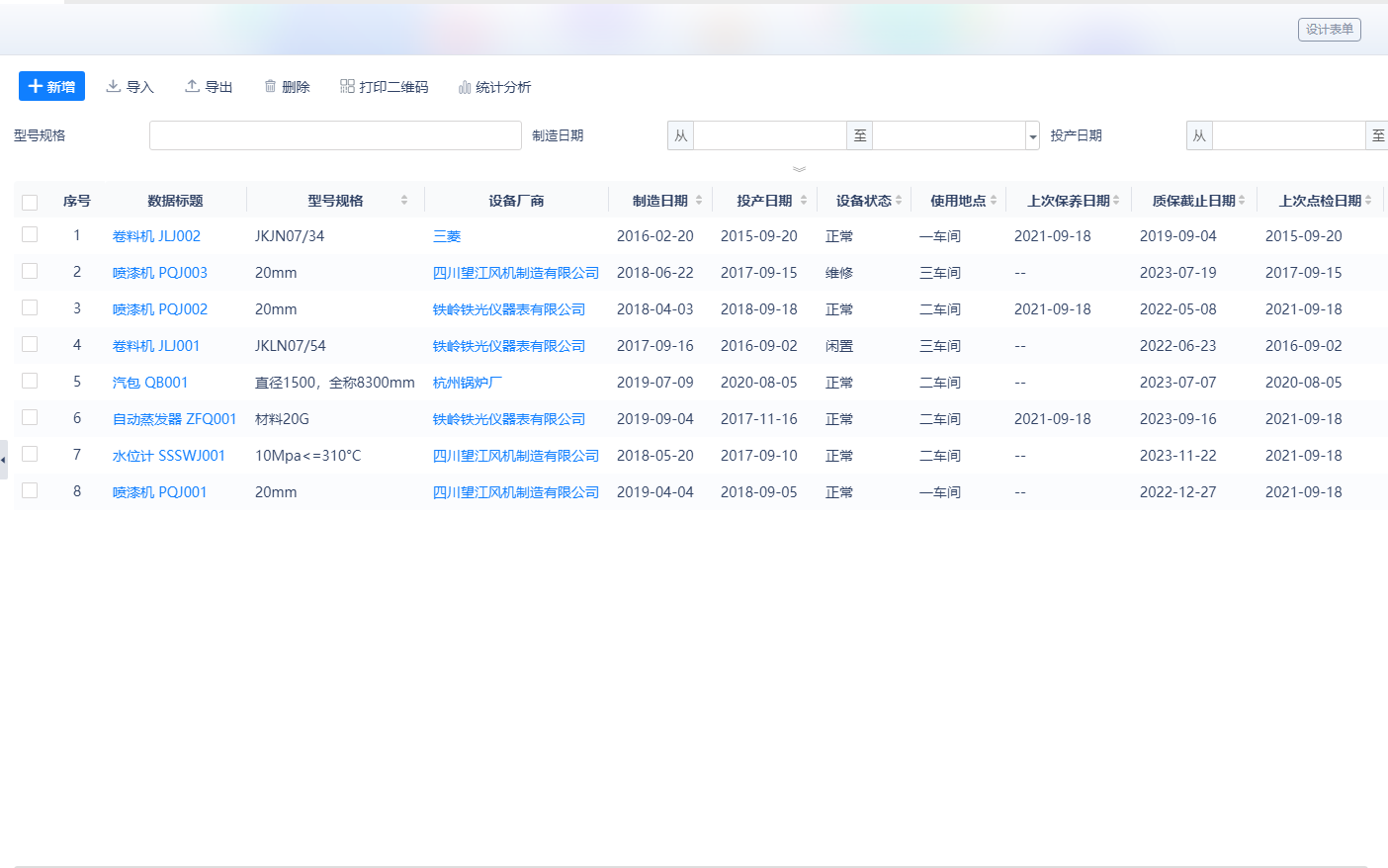Viewport: 1388px width, 868px height.
Task: Check the row 1 卷料机 JLJ002 checkbox
Action: click(x=30, y=235)
